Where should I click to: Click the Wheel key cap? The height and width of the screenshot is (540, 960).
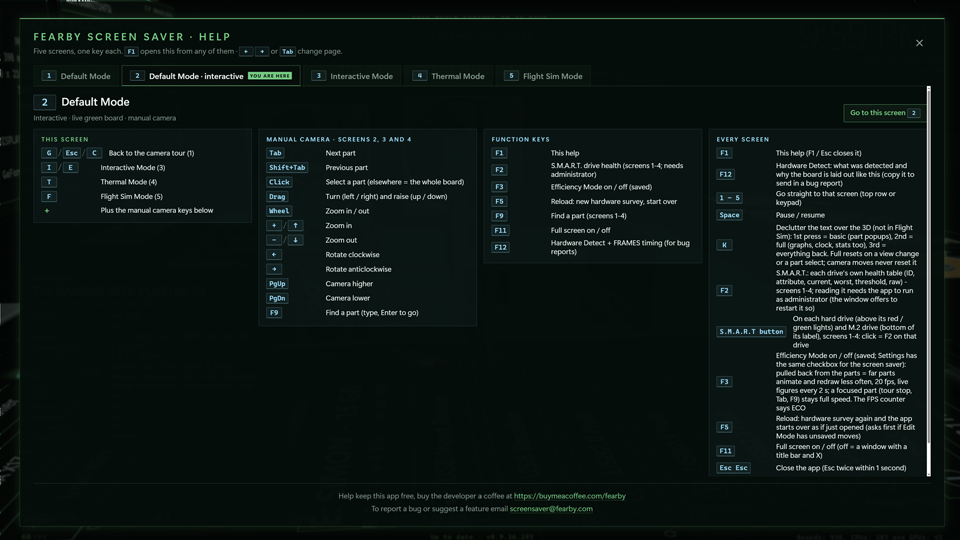tap(279, 211)
